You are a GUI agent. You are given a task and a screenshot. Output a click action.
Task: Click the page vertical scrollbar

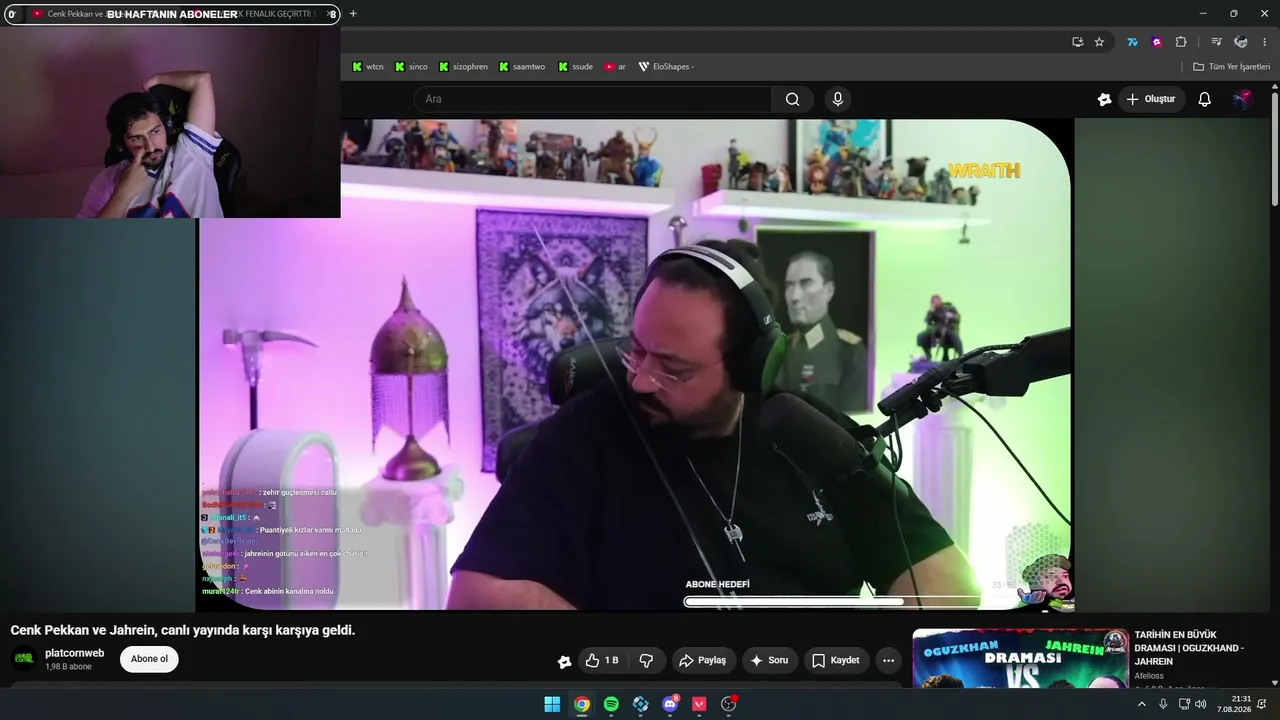[1275, 150]
